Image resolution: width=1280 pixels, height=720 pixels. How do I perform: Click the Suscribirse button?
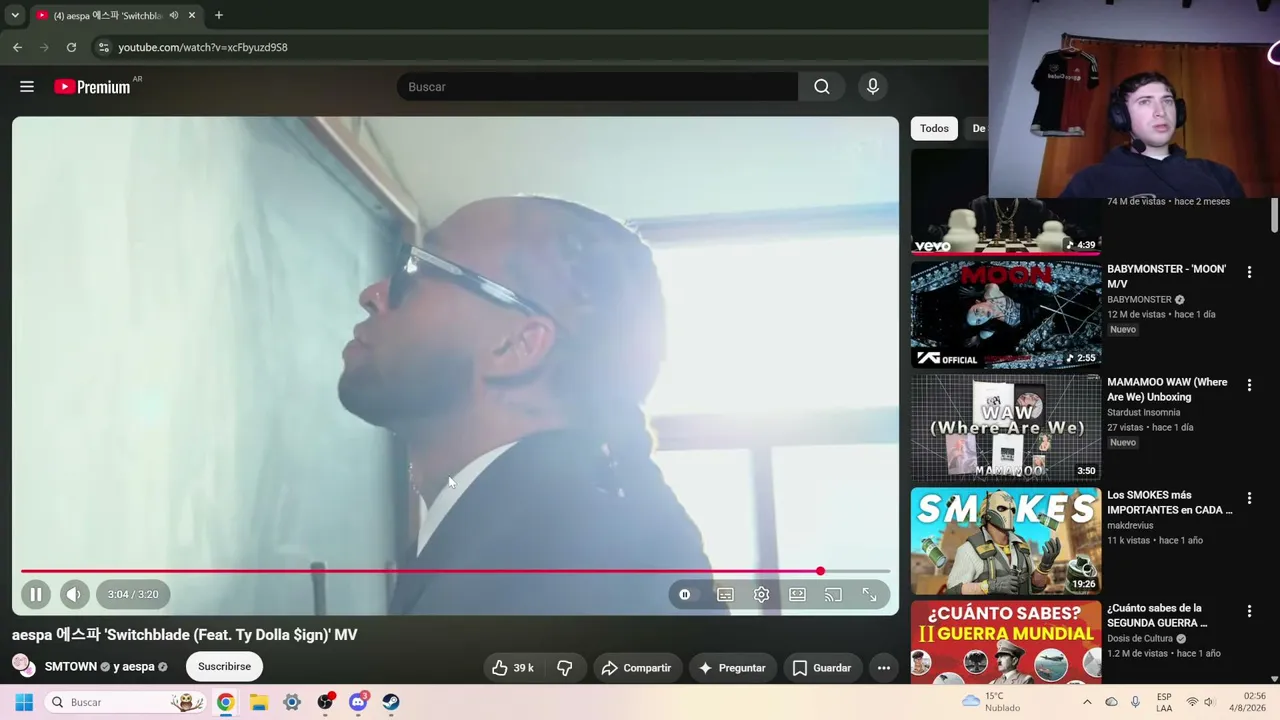tap(224, 666)
